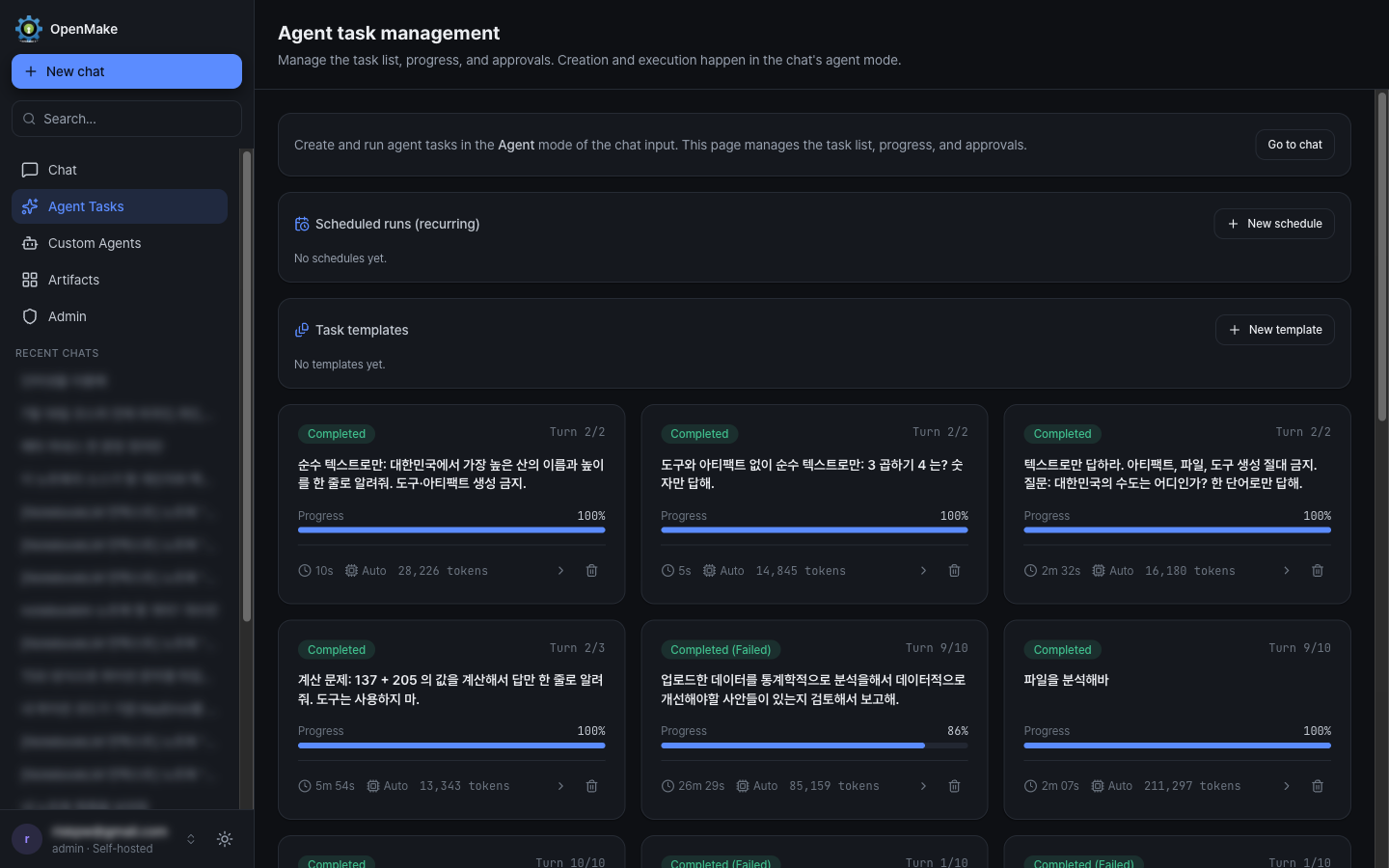Click the OpenMake logo icon
The image size is (1389, 868).
[29, 29]
